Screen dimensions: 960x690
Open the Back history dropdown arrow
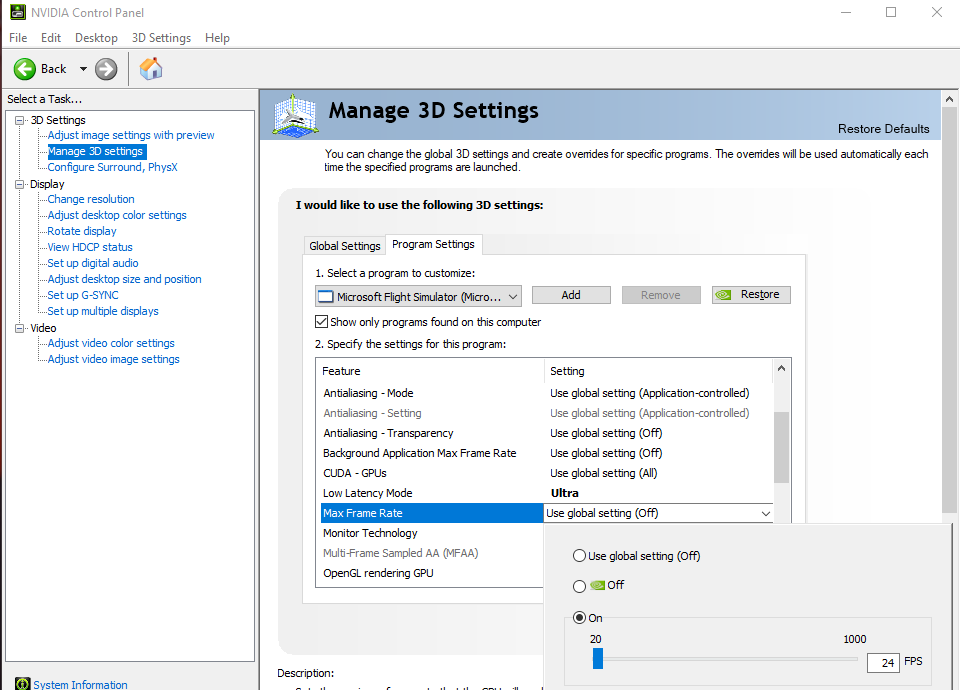pyautogui.click(x=83, y=69)
